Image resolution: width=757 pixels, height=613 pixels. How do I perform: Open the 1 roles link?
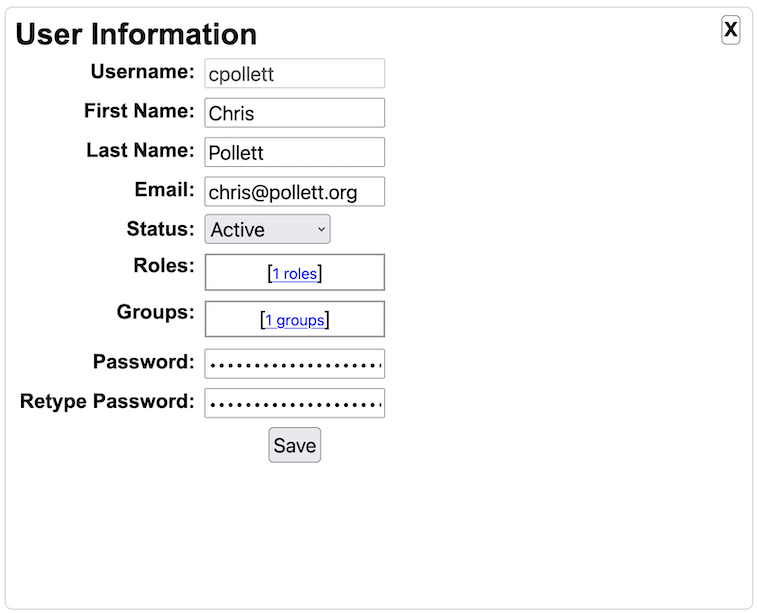294,274
